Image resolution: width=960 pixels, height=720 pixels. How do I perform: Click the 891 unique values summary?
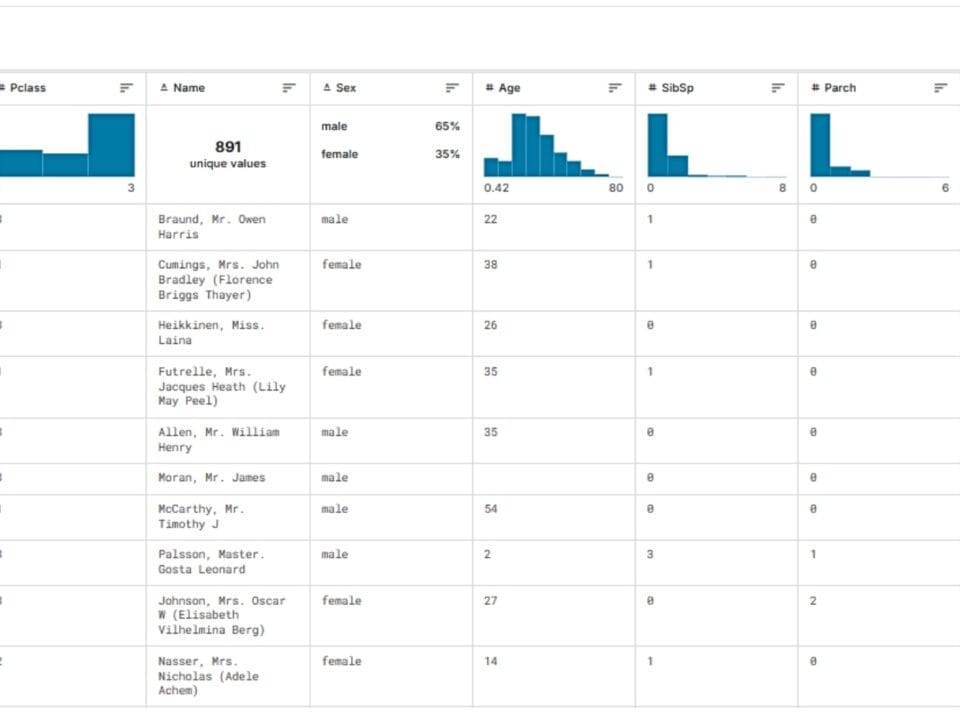228,154
